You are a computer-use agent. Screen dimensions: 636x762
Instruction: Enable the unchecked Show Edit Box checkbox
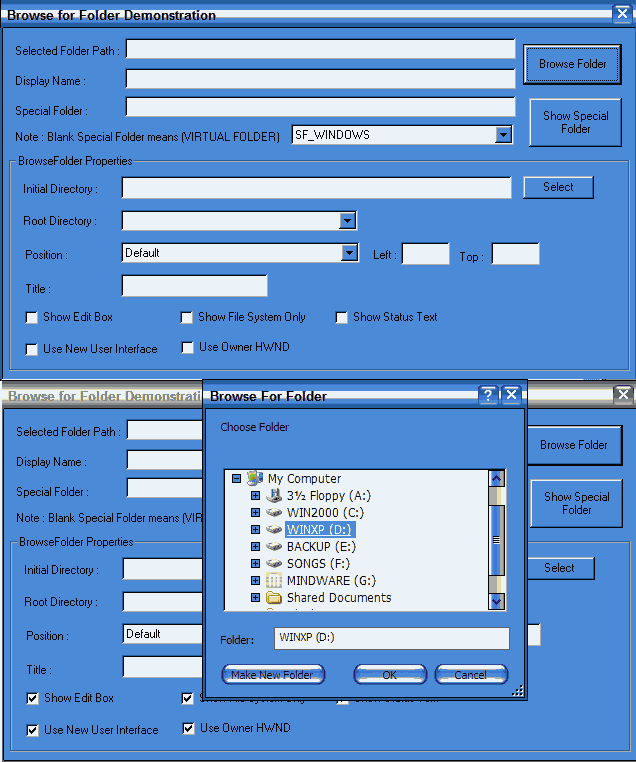[x=32, y=317]
